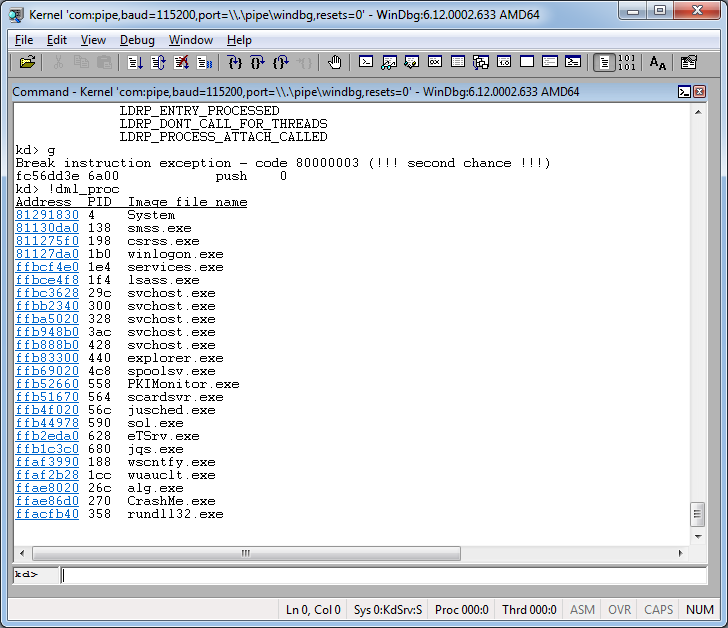Follow the ffae86d0 CrashMe.exe address link
The width and height of the screenshot is (728, 628).
tap(47, 501)
